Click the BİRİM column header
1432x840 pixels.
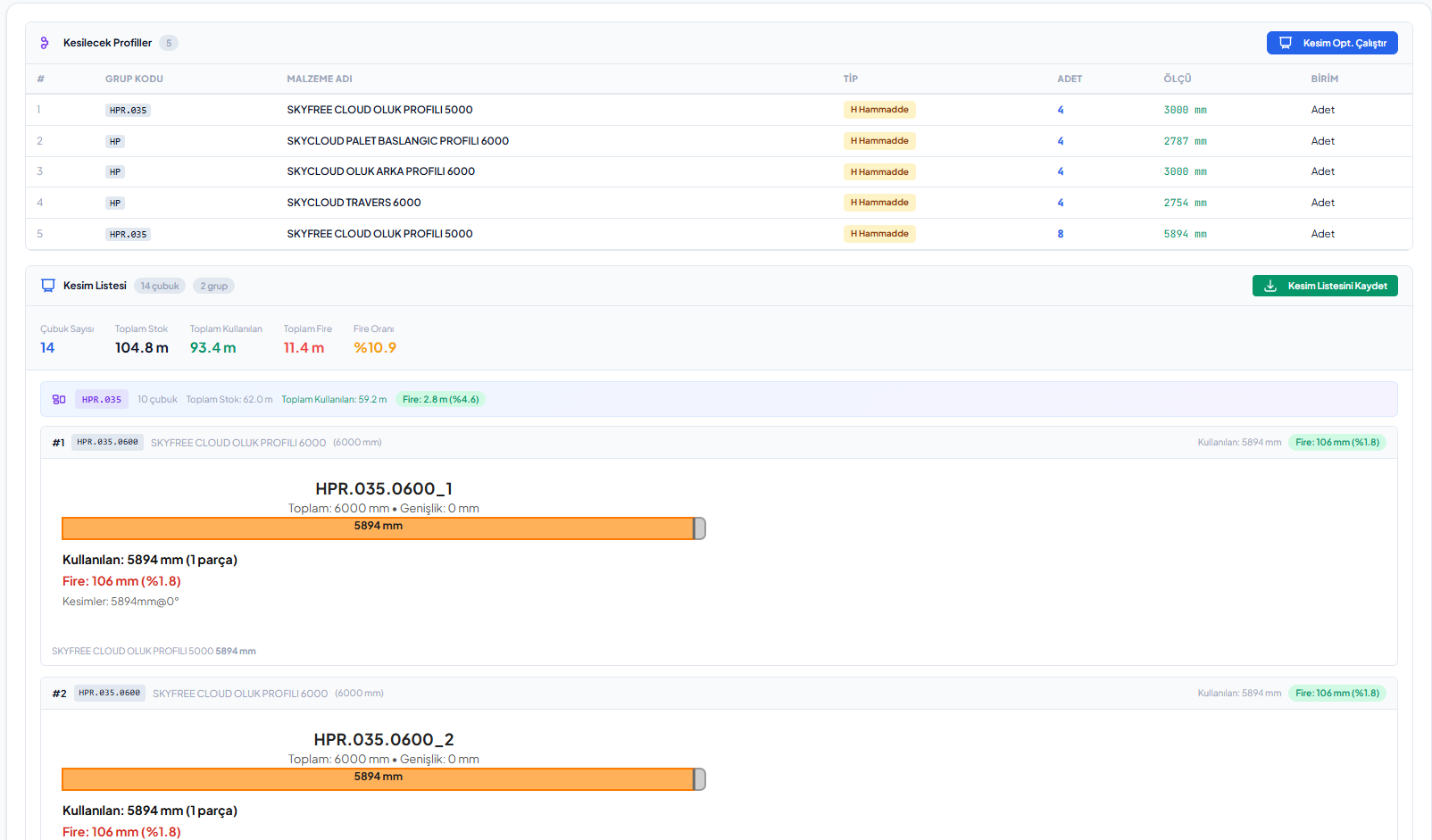point(1325,79)
